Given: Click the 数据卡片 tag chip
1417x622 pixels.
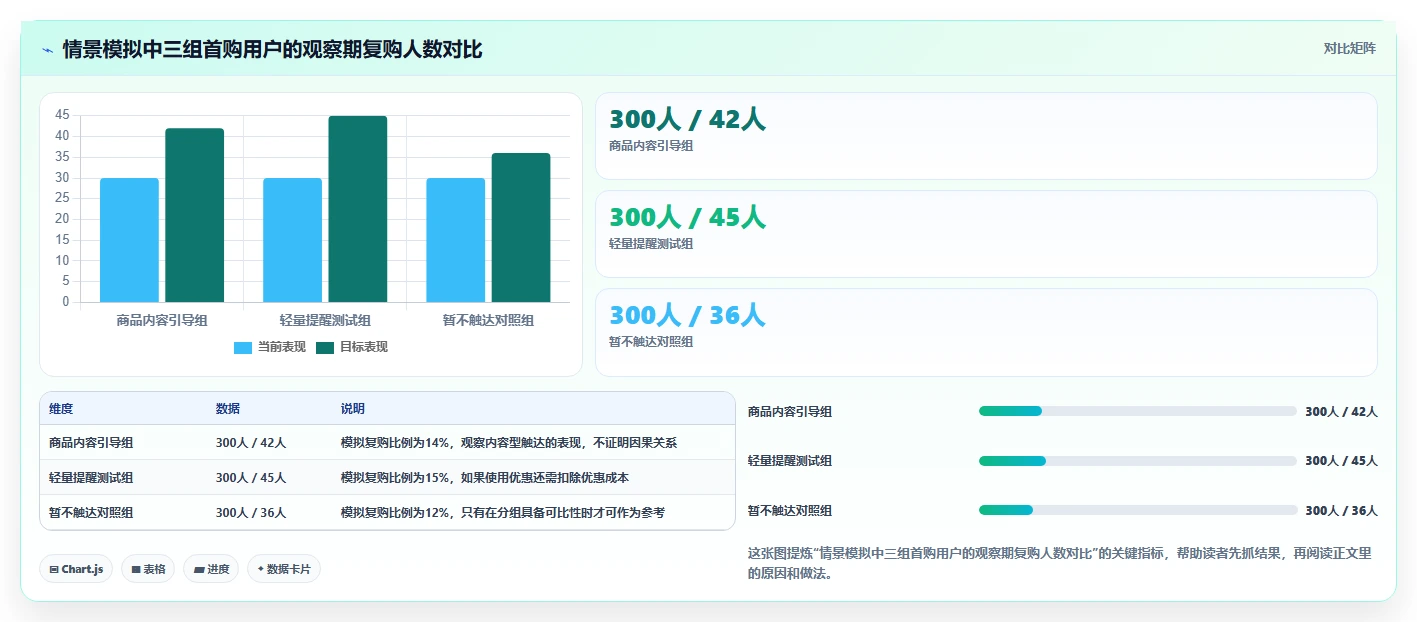Looking at the screenshot, I should coord(284,569).
